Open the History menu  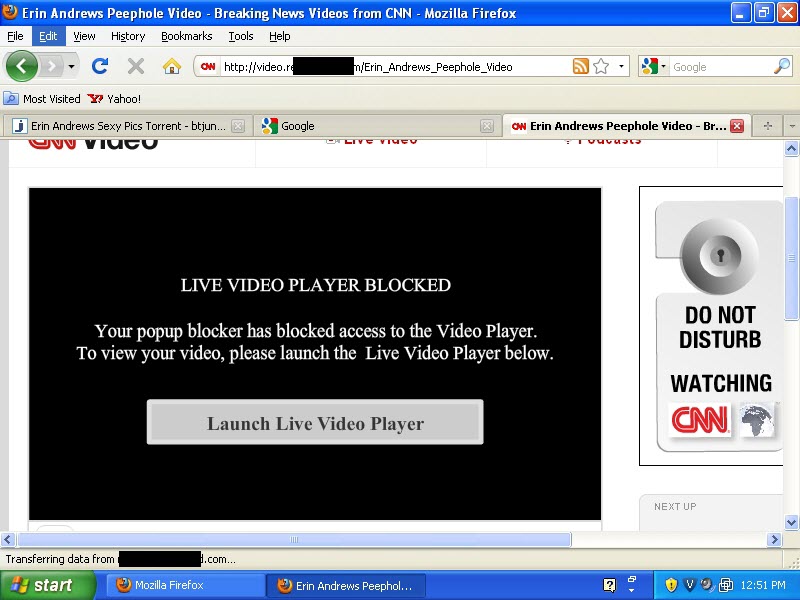click(128, 36)
